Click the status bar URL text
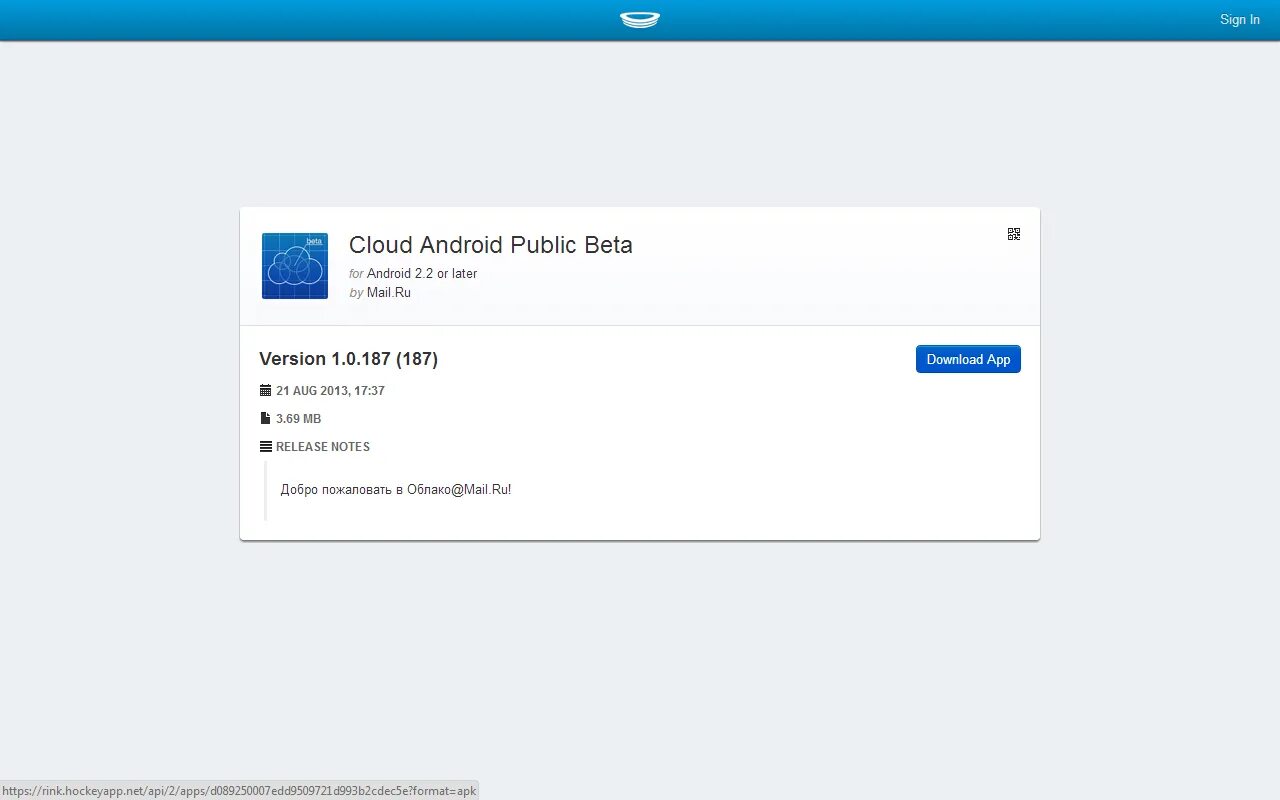This screenshot has height=800, width=1280. (x=239, y=791)
